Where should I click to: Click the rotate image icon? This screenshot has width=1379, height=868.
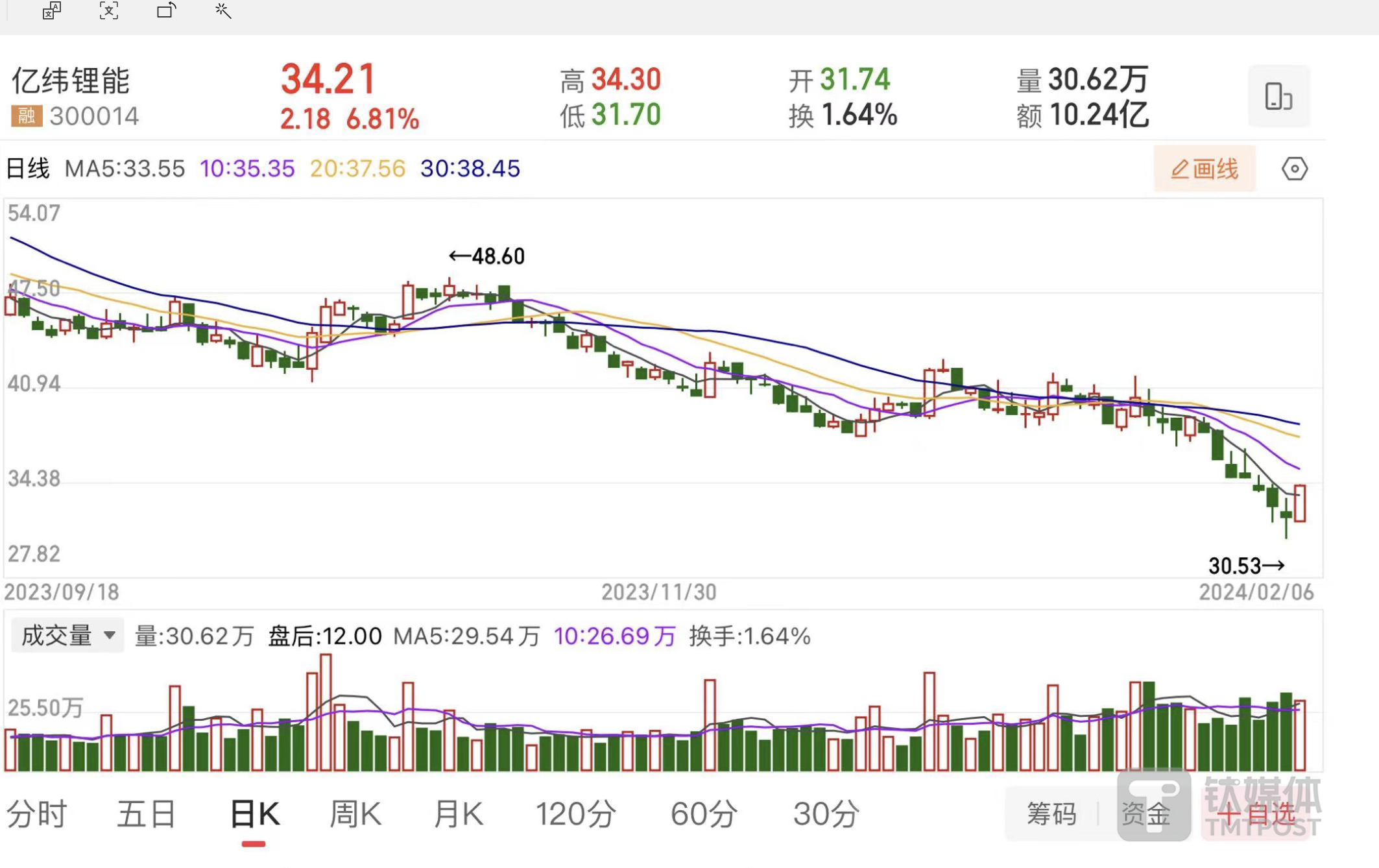coord(166,11)
